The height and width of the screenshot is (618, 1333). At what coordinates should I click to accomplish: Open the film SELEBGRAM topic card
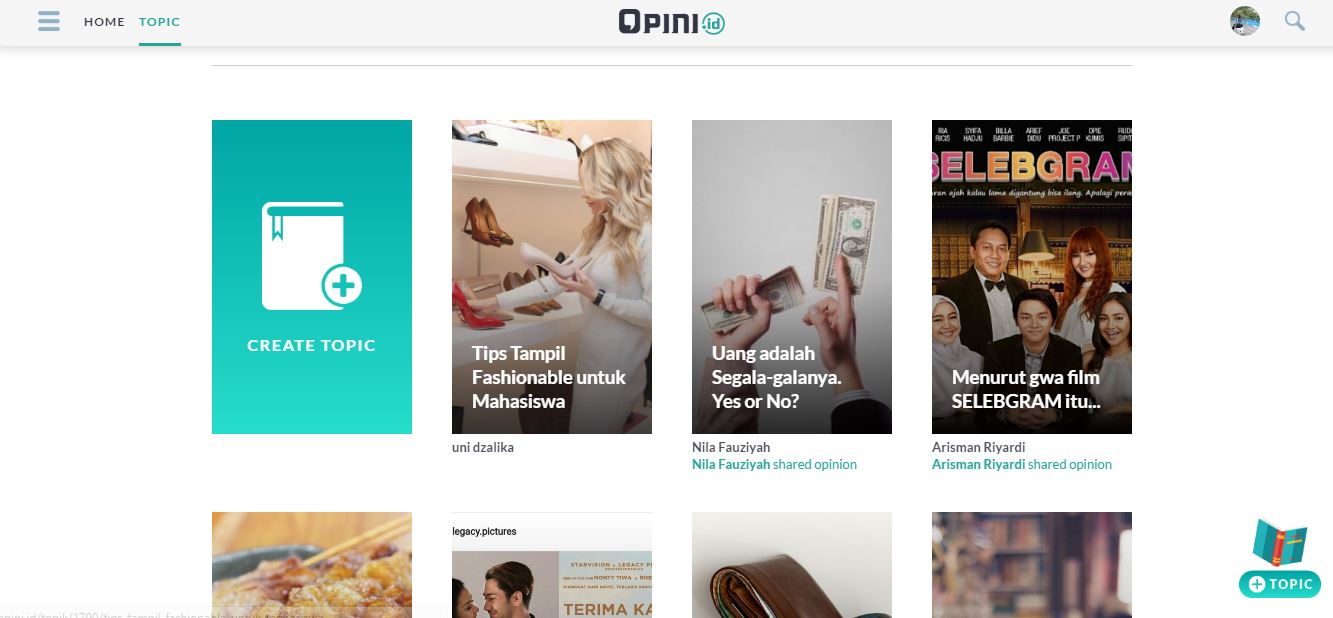click(1032, 277)
